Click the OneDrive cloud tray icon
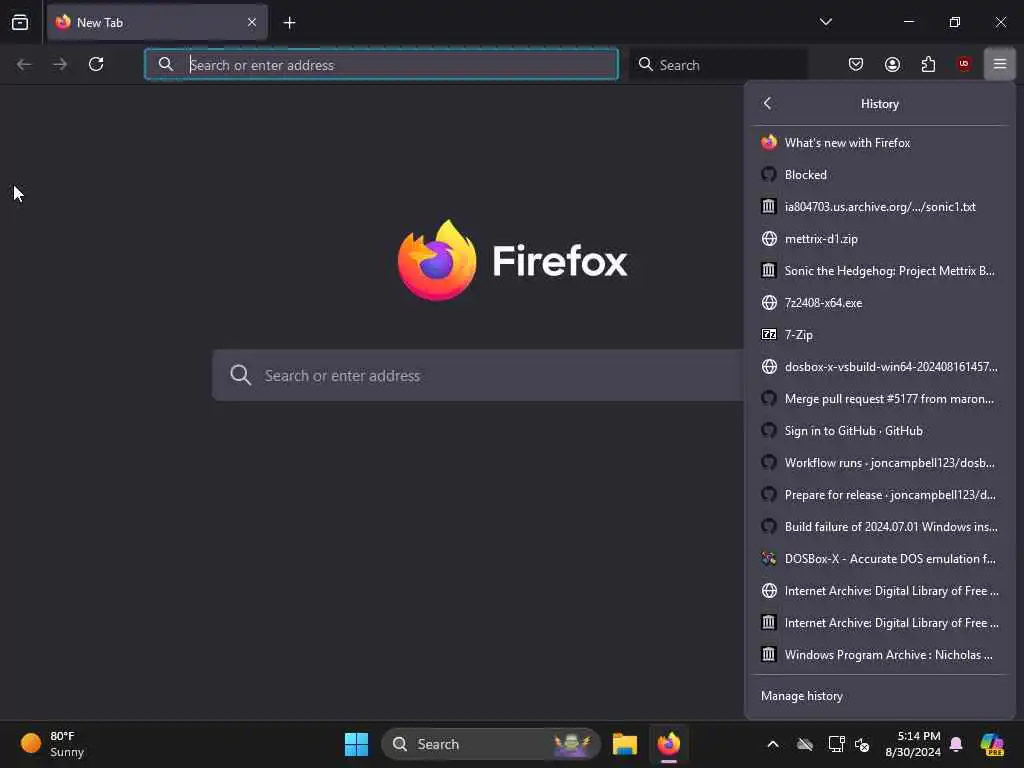The height and width of the screenshot is (768, 1024). click(x=805, y=744)
